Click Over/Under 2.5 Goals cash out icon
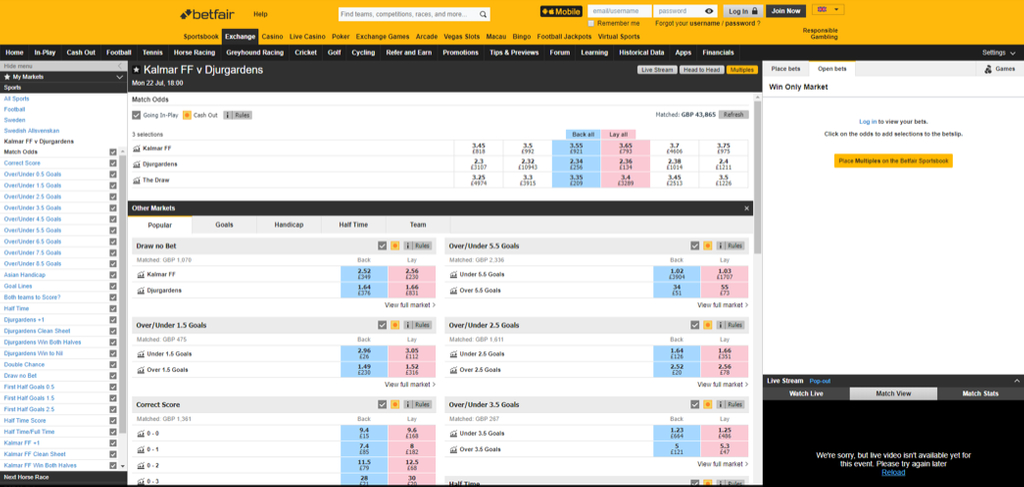1024x487 pixels. [x=707, y=325]
